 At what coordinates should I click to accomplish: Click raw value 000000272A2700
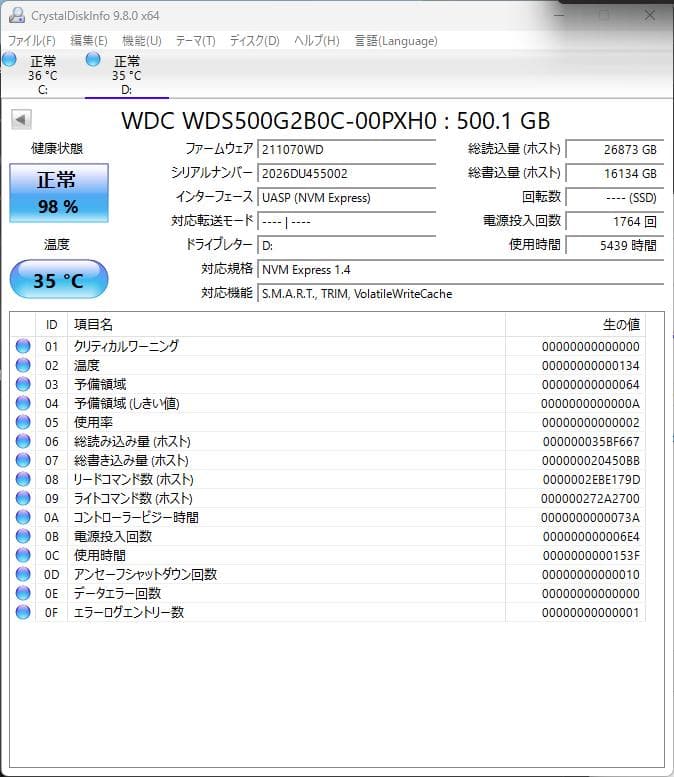click(x=590, y=498)
